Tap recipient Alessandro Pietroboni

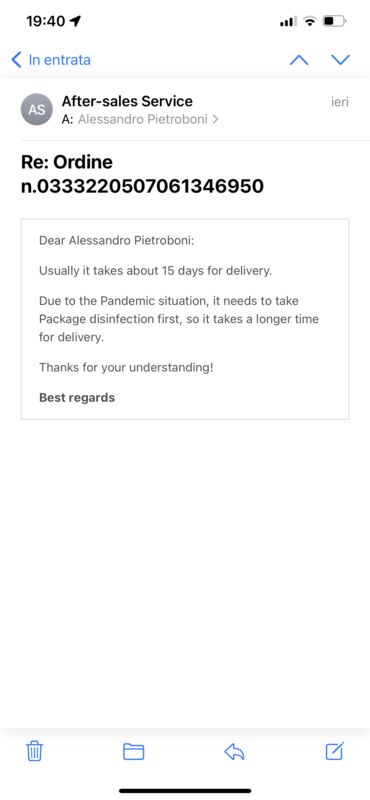[x=143, y=119]
